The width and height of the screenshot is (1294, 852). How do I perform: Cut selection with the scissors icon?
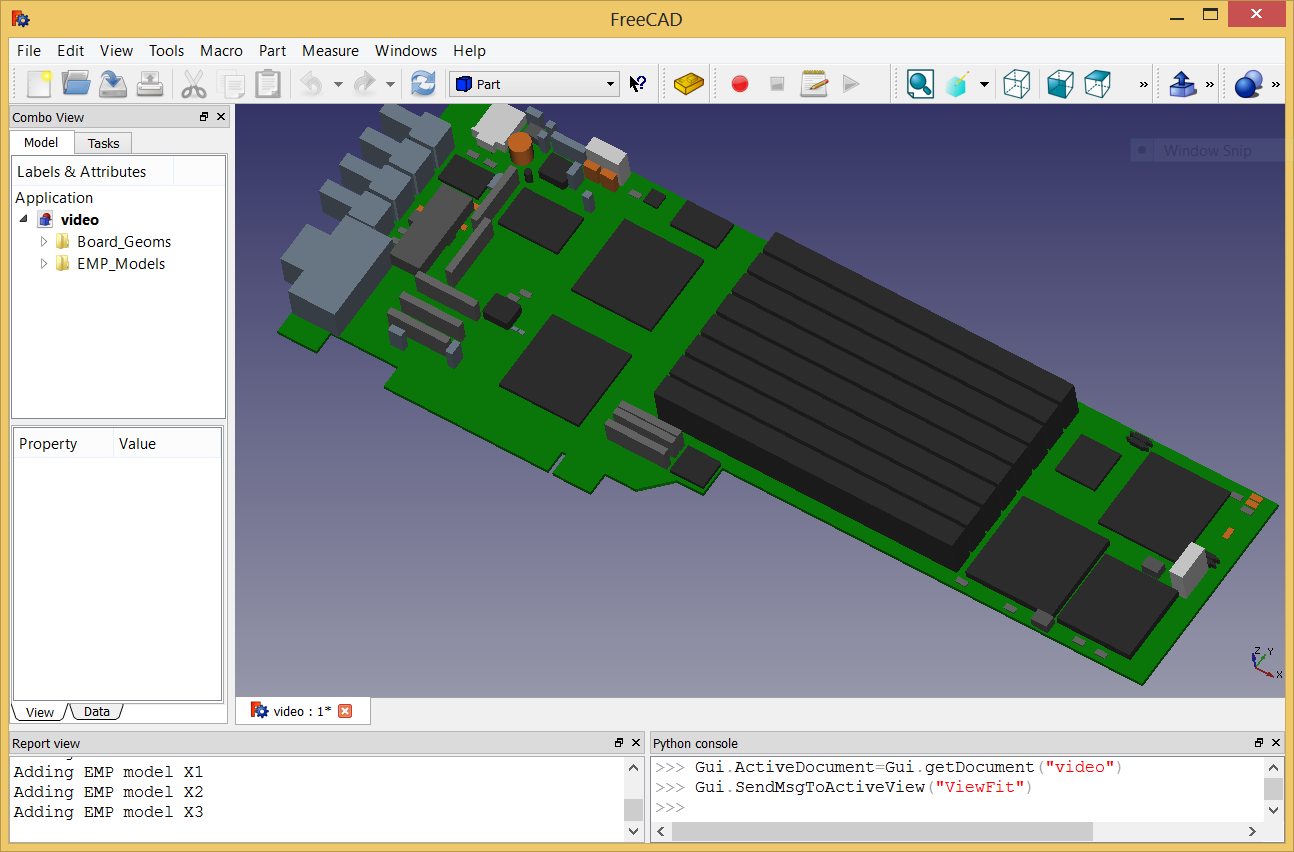(193, 84)
